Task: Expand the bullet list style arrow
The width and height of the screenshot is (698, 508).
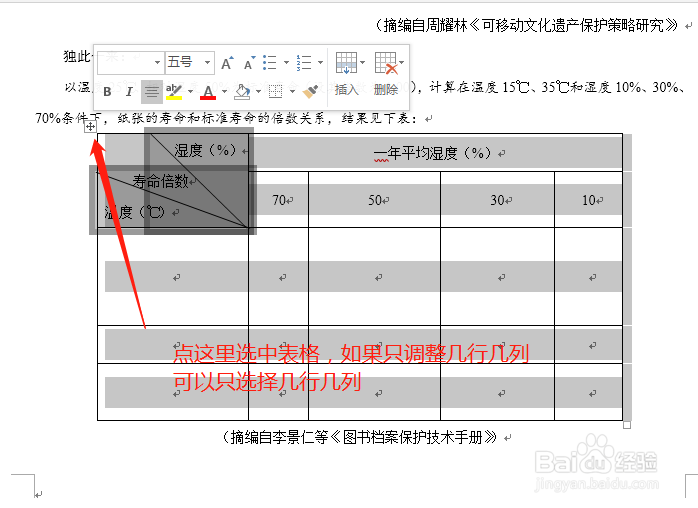Action: [x=286, y=63]
